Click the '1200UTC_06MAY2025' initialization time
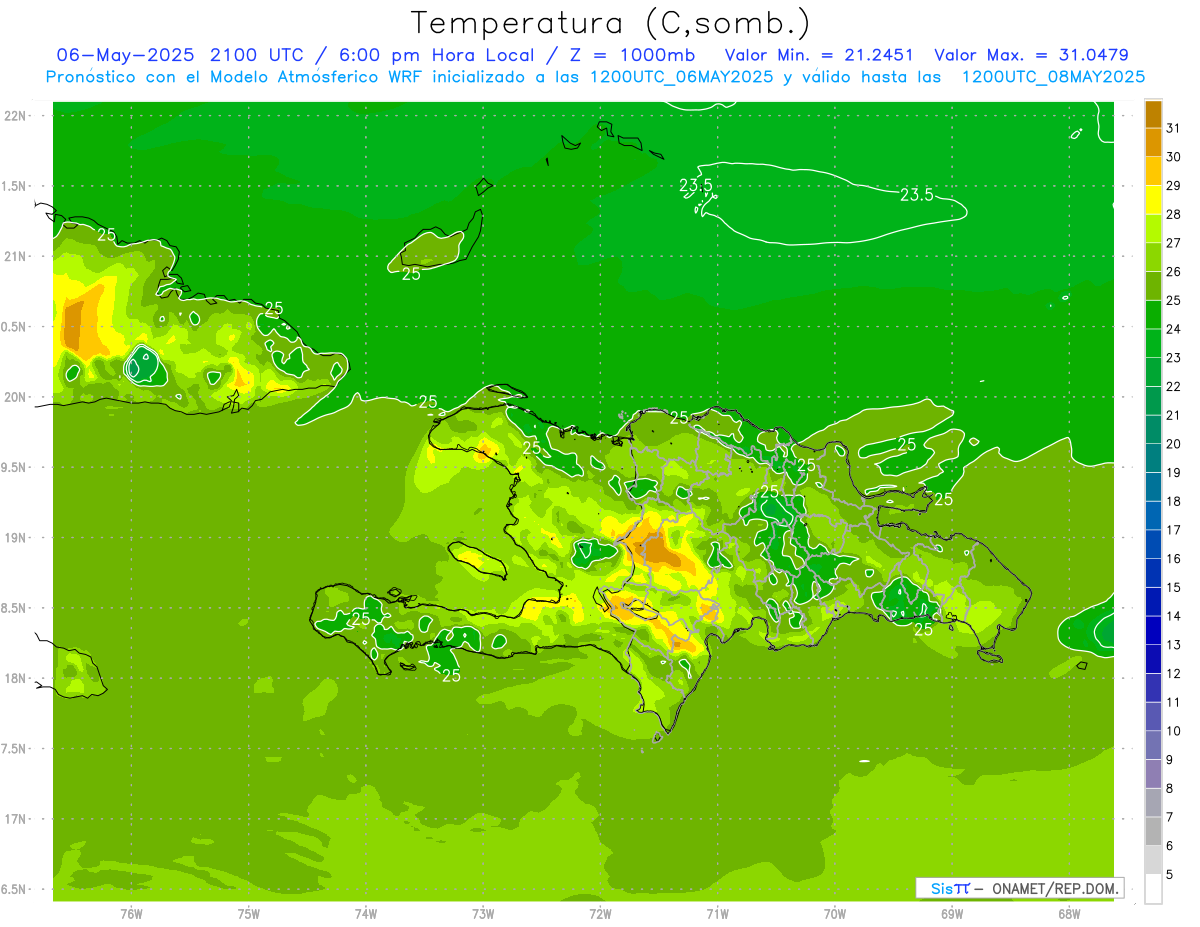Viewport: 1200px width, 927px height. pos(681,77)
